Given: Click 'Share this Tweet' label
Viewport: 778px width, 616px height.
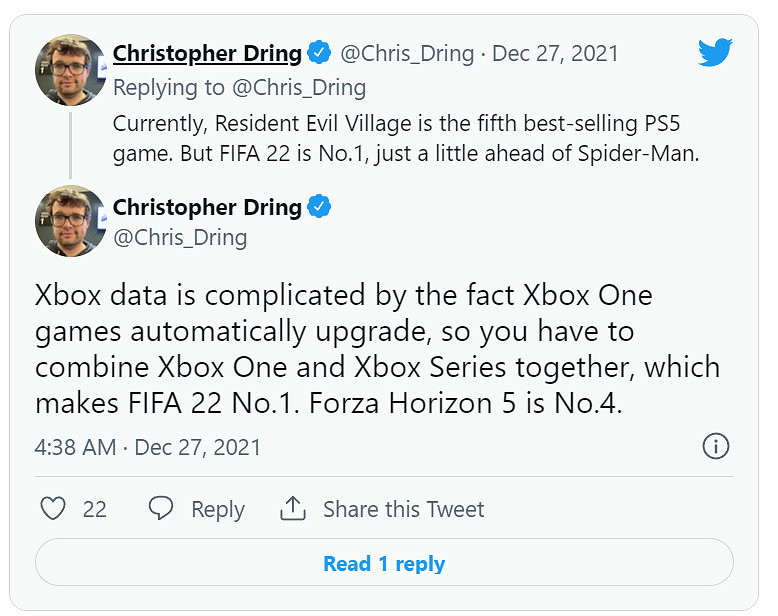Looking at the screenshot, I should [403, 509].
